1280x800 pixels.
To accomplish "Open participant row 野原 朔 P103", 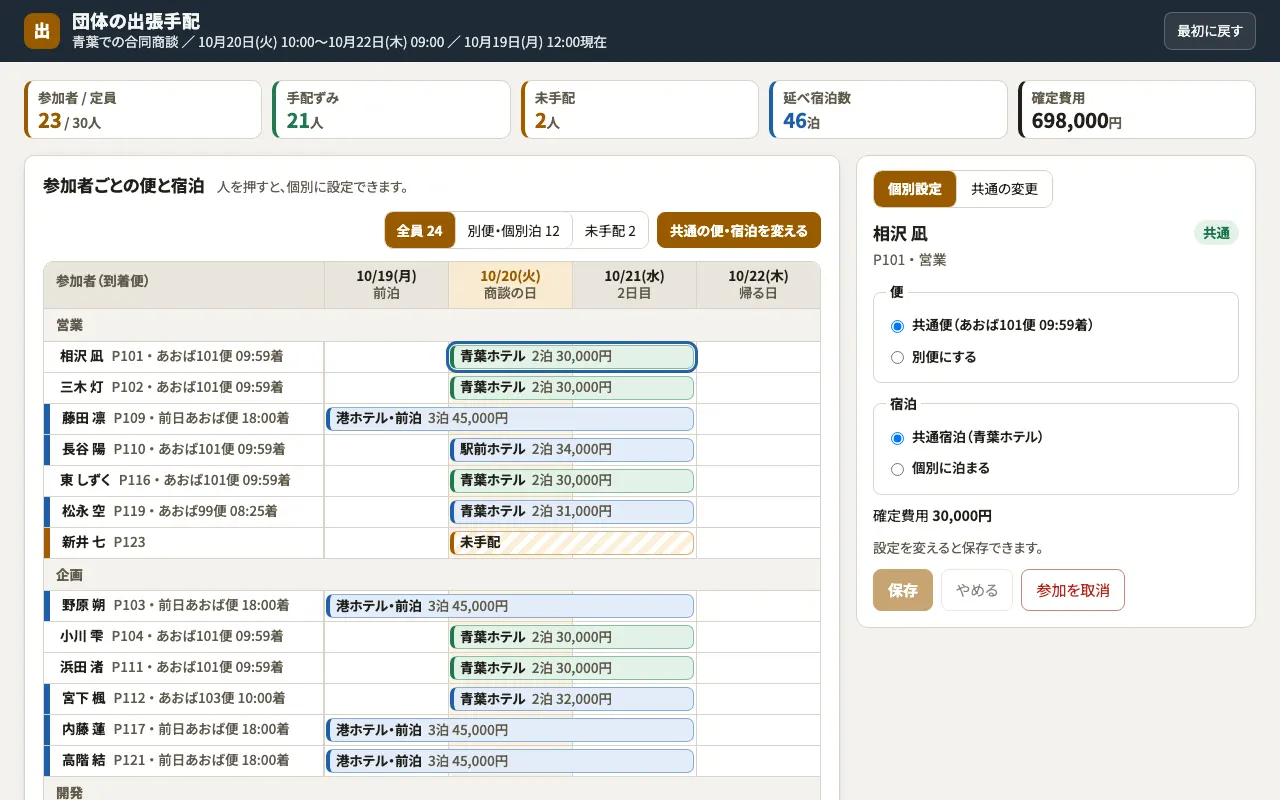I will [x=184, y=605].
